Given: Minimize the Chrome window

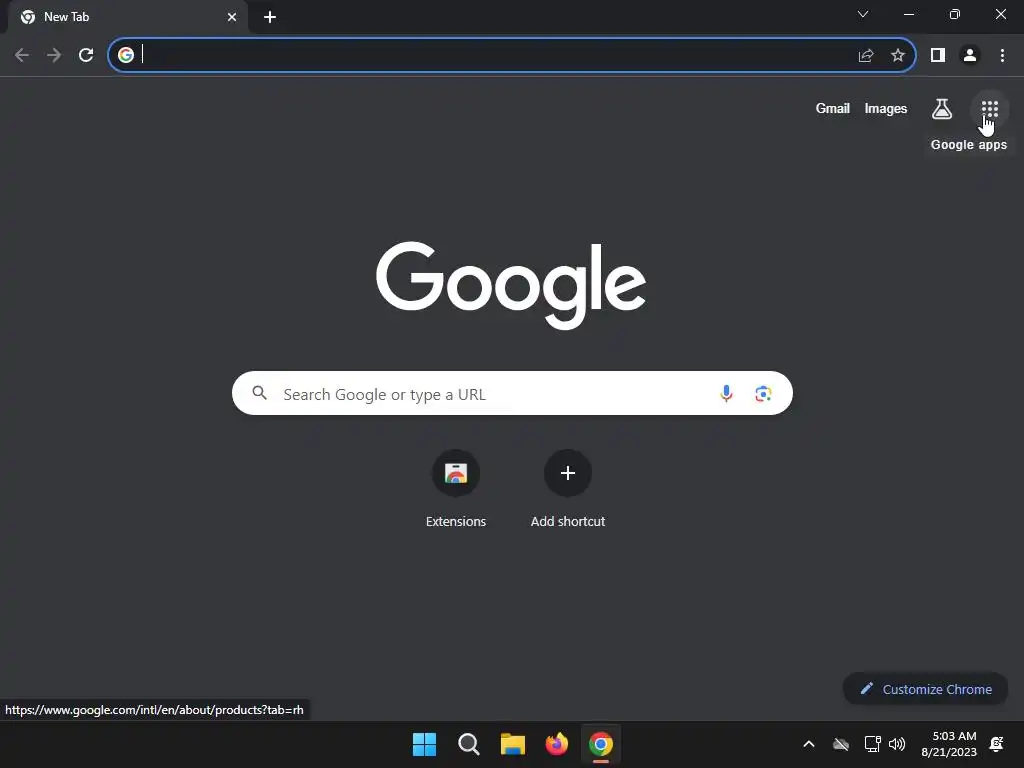Looking at the screenshot, I should pyautogui.click(x=908, y=14).
